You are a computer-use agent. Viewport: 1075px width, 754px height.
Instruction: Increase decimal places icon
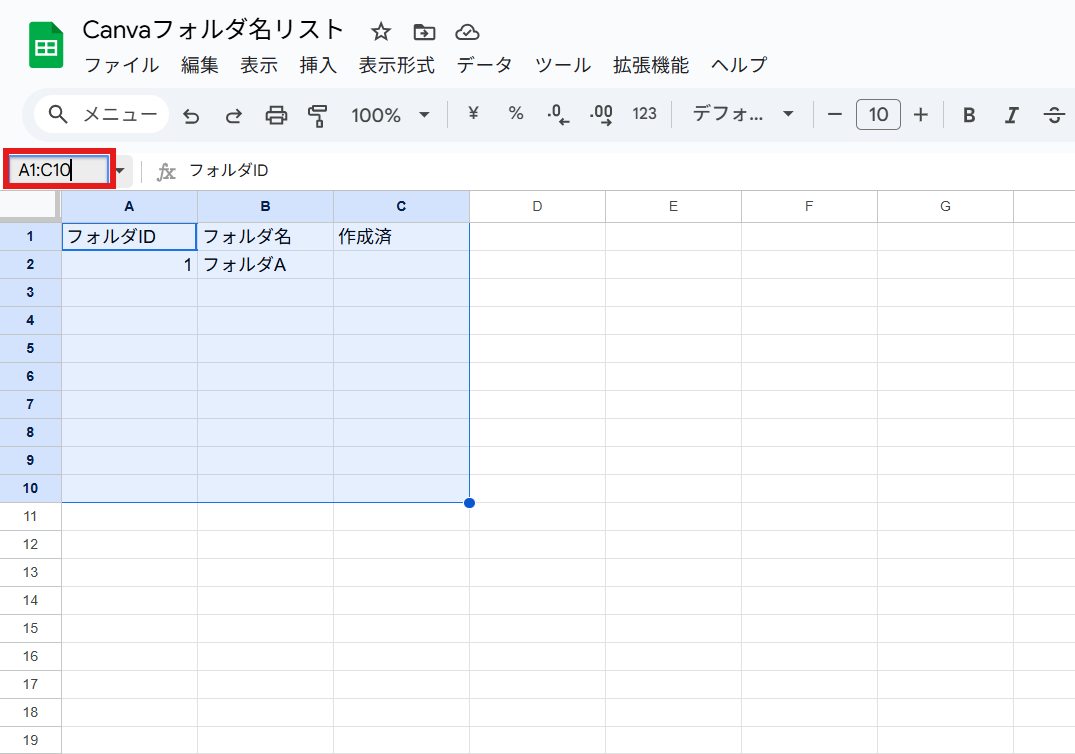coord(601,114)
